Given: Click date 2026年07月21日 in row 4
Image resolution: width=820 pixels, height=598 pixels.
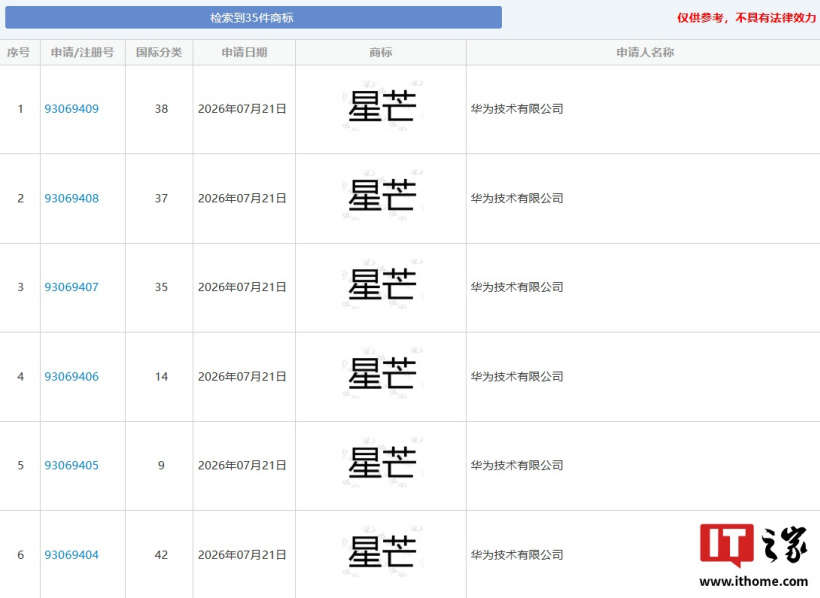Looking at the screenshot, I should [242, 377].
